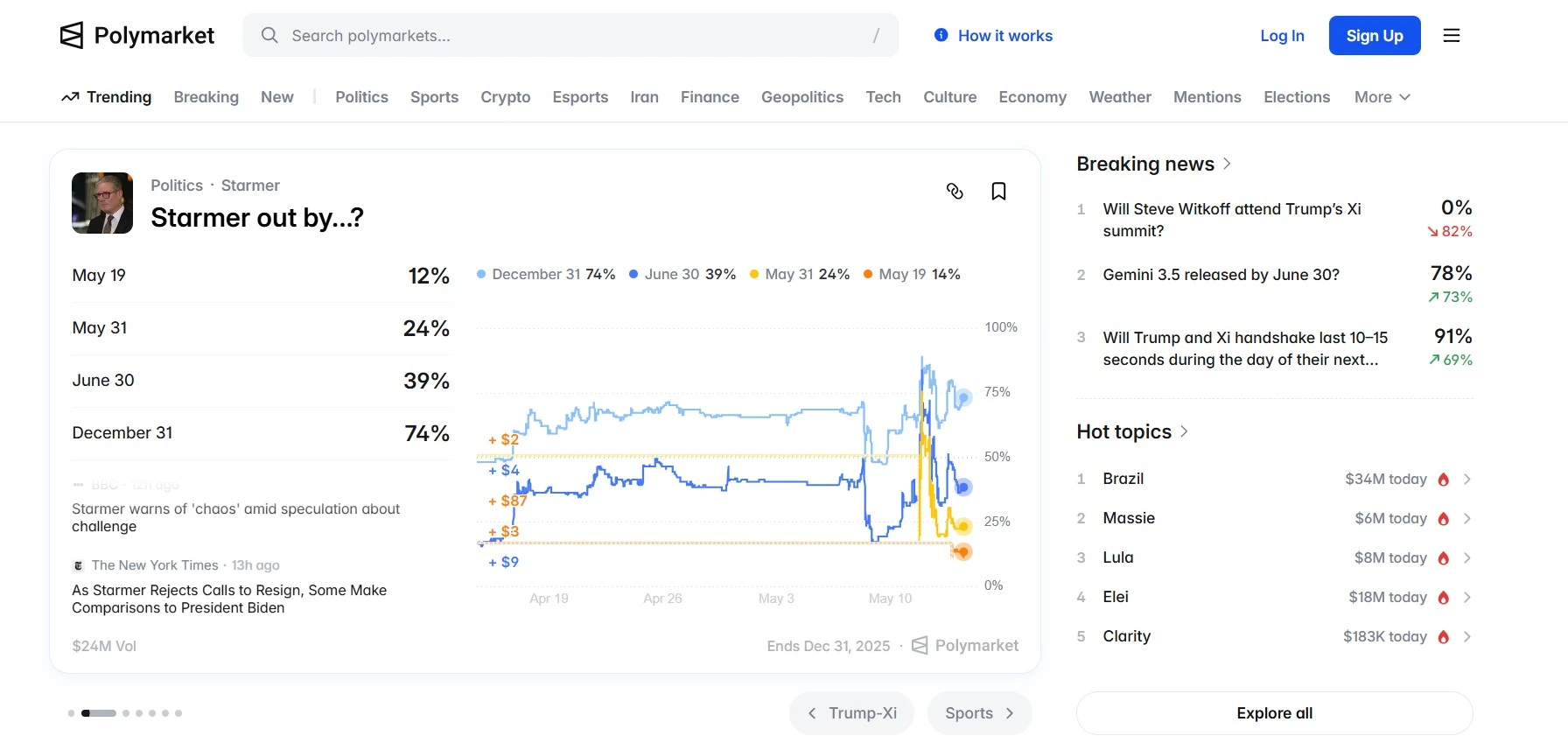Click the Breaking news heading
Screen dimensions: 1568x750
point(1145,164)
